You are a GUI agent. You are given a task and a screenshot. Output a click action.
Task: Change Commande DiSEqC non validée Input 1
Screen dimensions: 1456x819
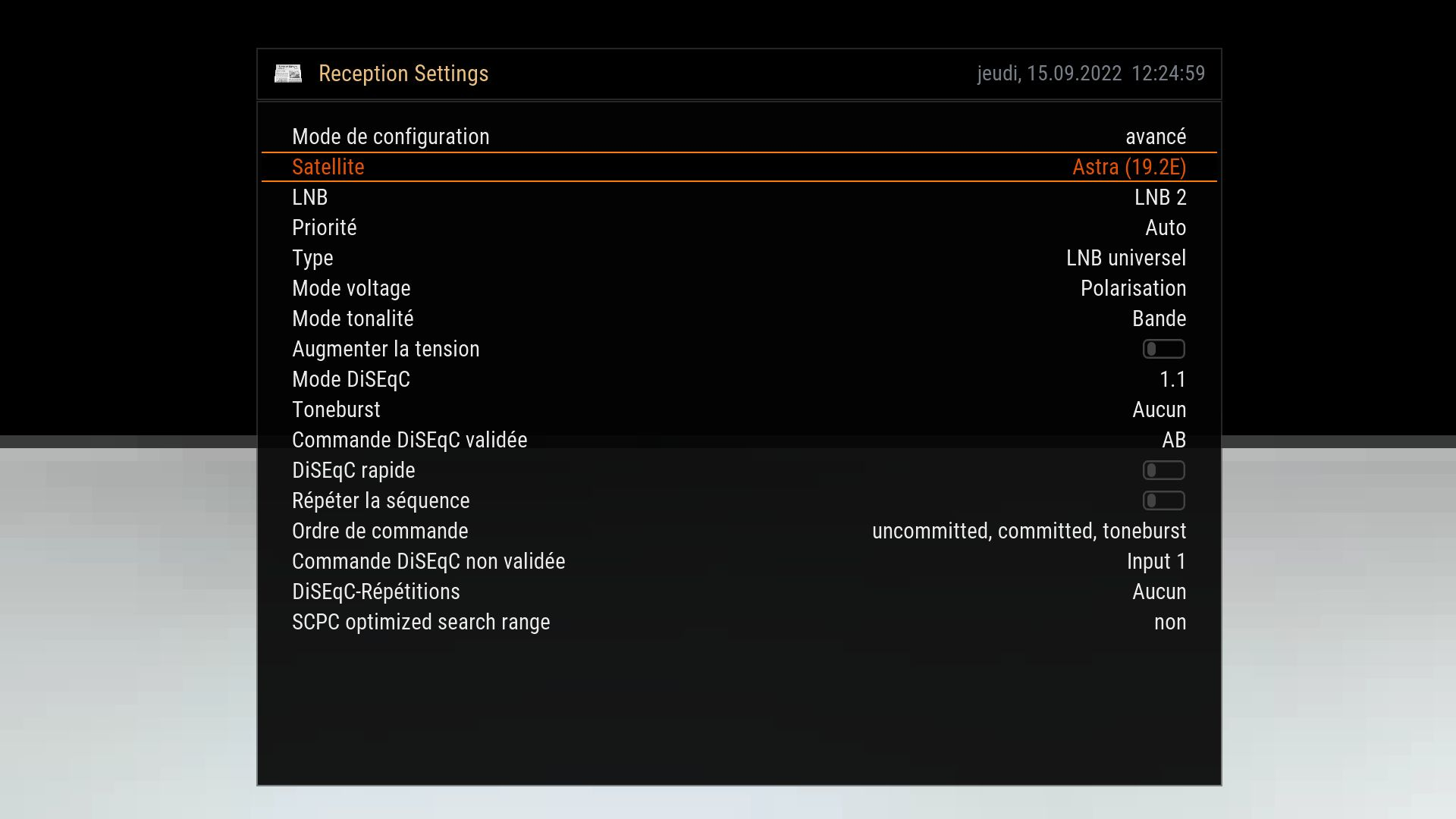coord(1156,561)
